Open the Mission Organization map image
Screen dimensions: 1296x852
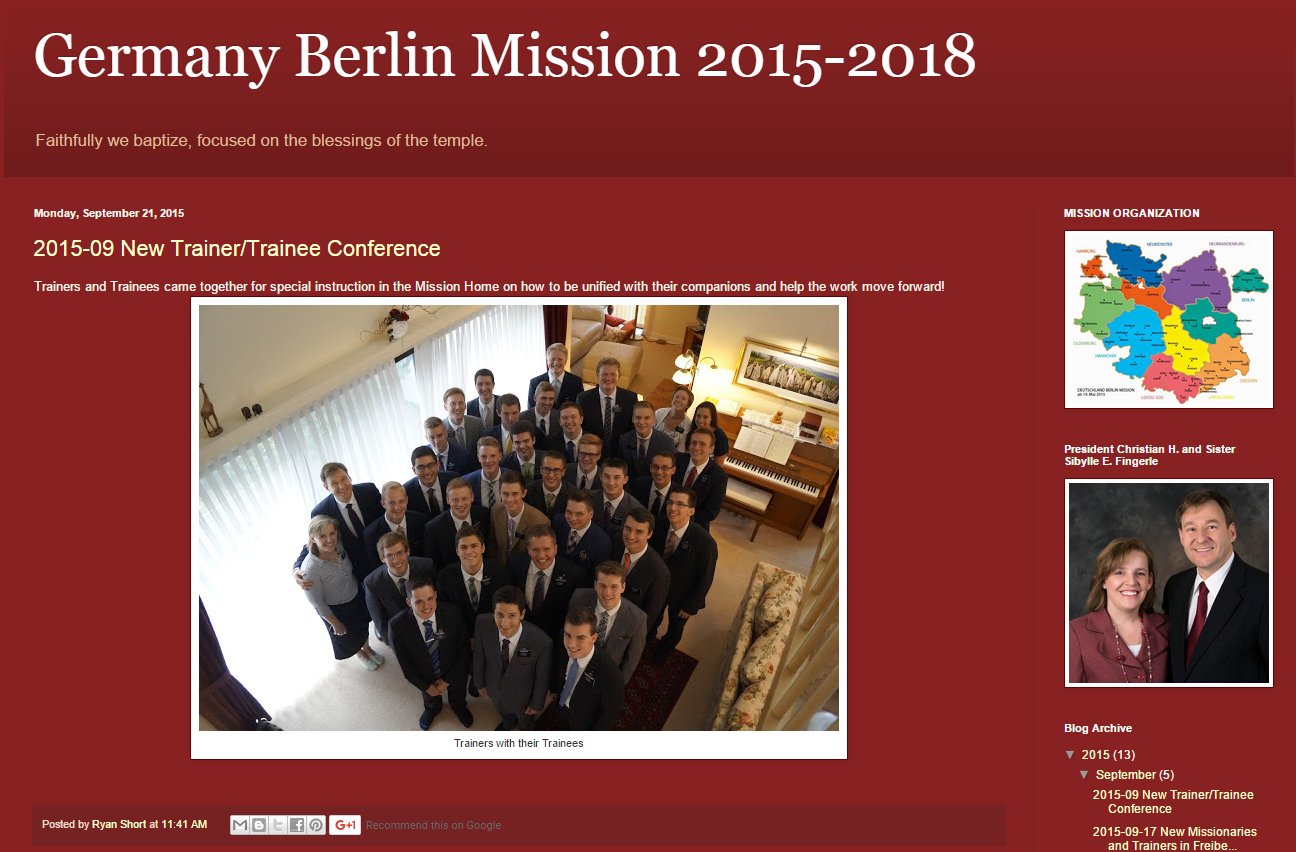(x=1169, y=319)
